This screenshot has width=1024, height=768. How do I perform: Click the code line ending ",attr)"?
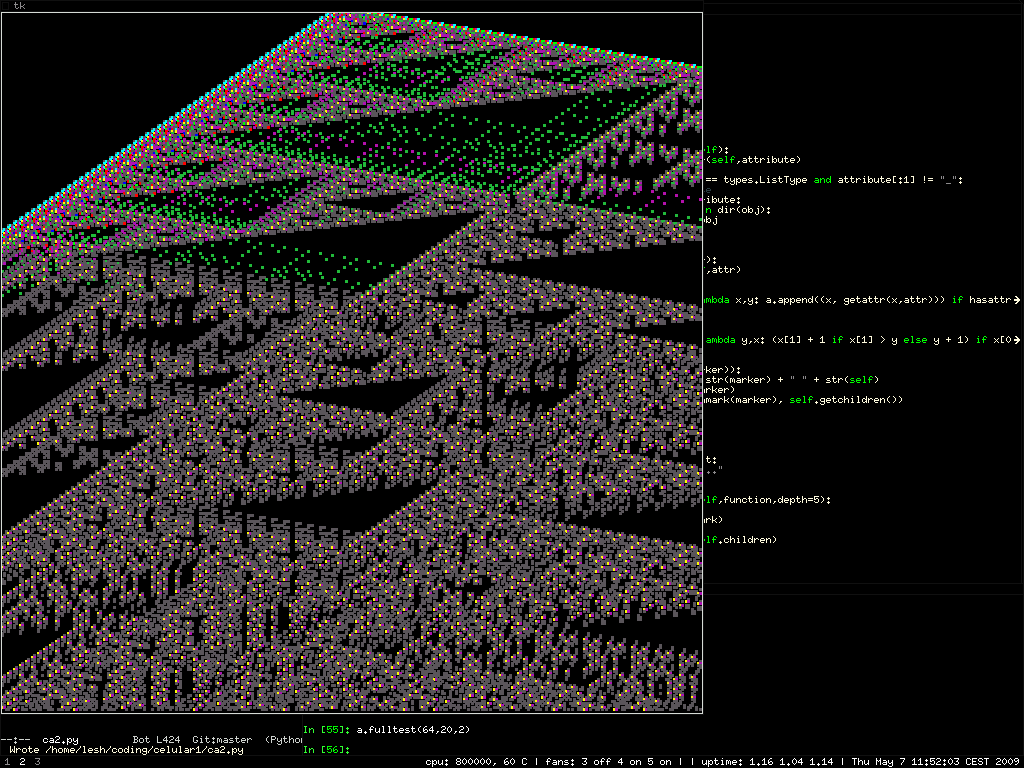pos(722,270)
